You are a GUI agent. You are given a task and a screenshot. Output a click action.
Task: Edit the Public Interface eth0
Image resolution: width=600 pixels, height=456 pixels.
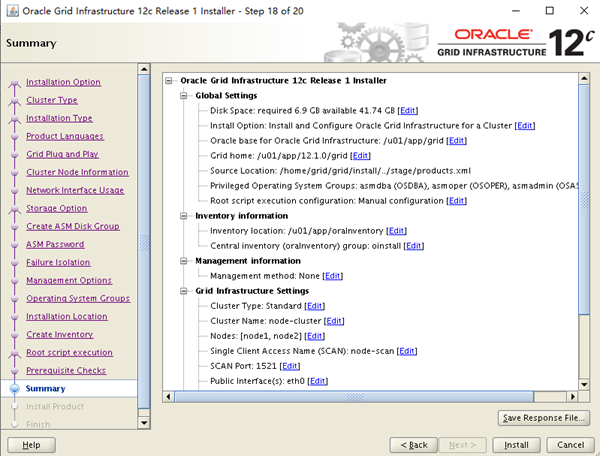[x=318, y=381]
